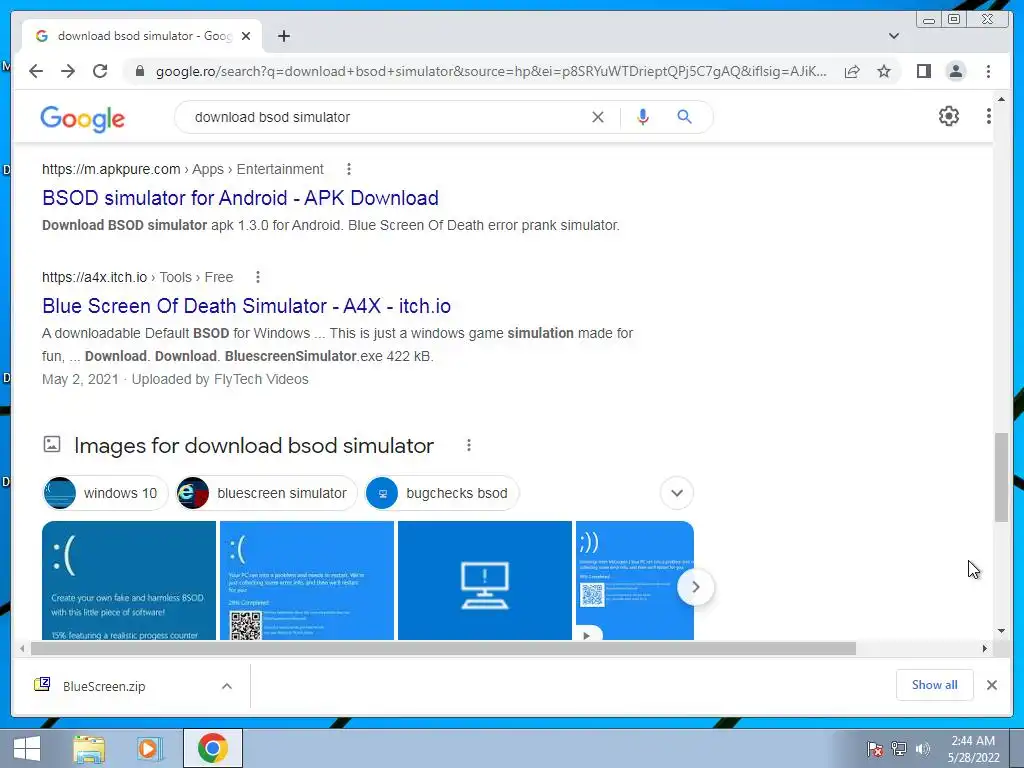
Task: Bookmark this page with the star
Action: point(884,71)
